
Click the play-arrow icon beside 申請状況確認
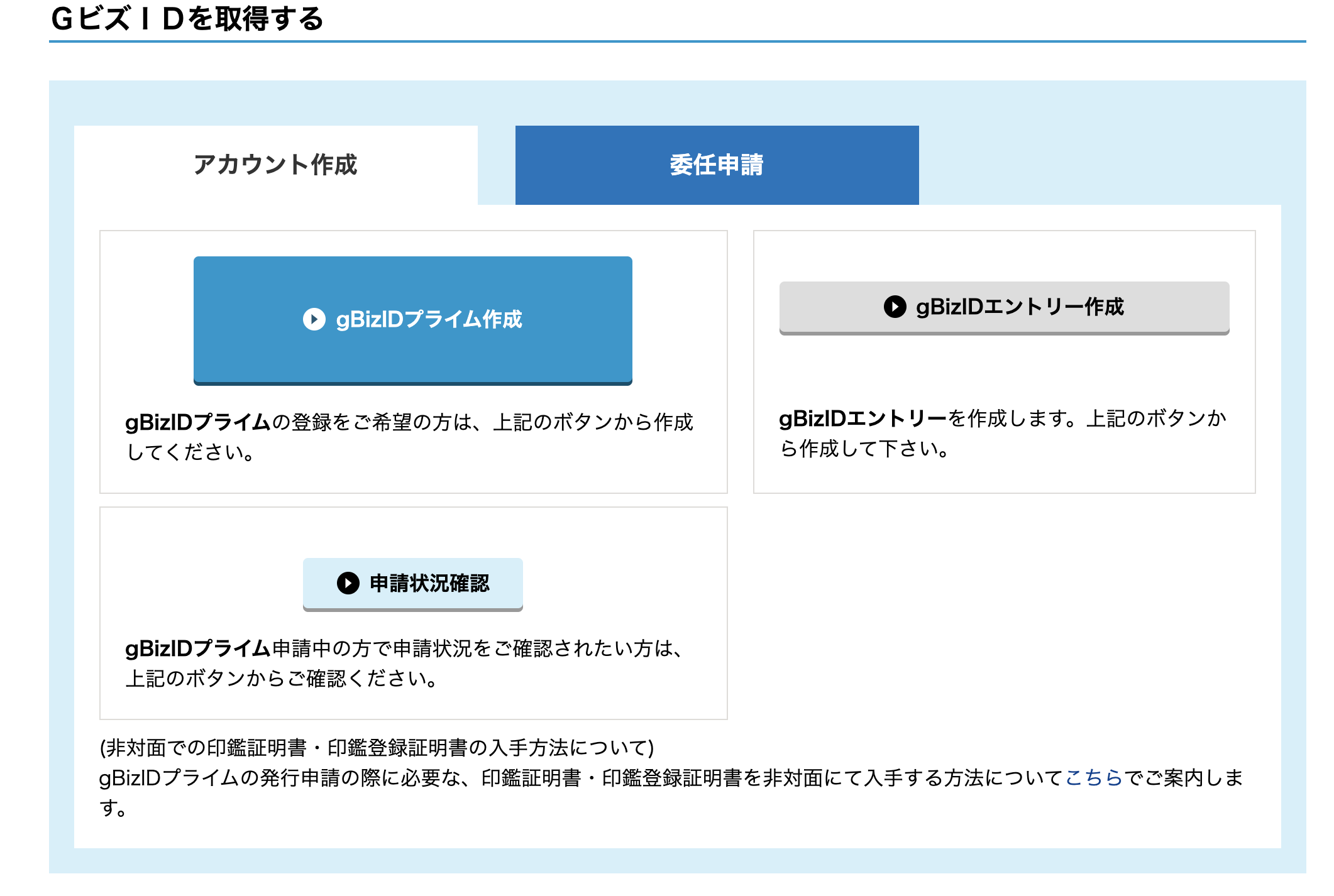point(348,583)
